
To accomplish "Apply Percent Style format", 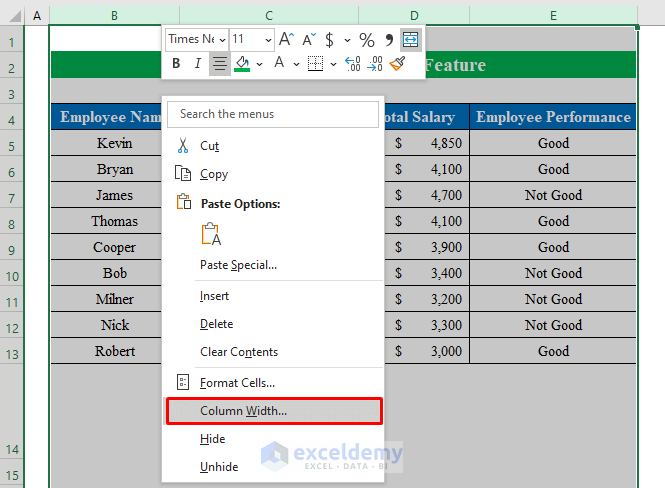I will point(367,40).
